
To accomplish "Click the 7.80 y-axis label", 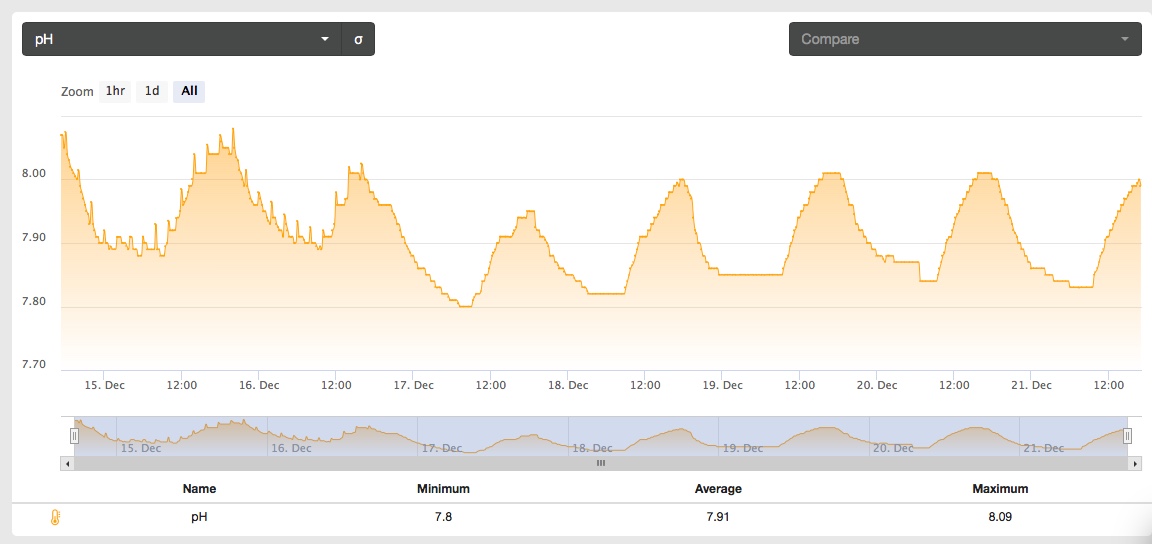I will 34,302.
